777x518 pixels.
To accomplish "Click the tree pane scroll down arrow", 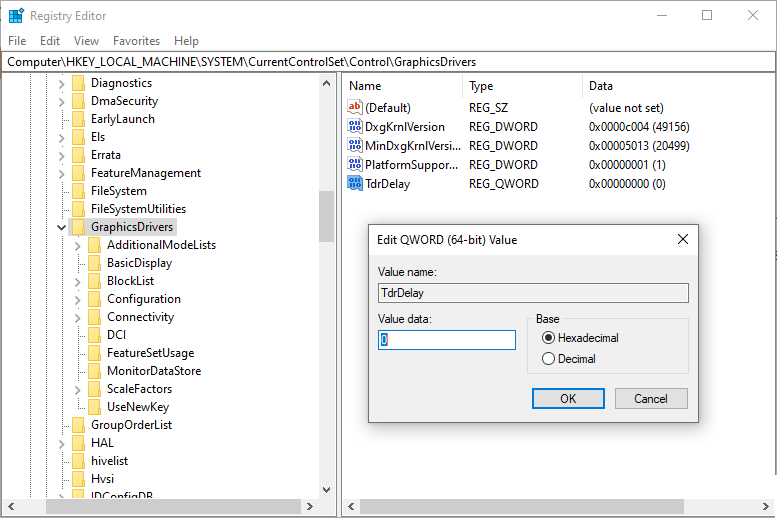I will click(326, 490).
